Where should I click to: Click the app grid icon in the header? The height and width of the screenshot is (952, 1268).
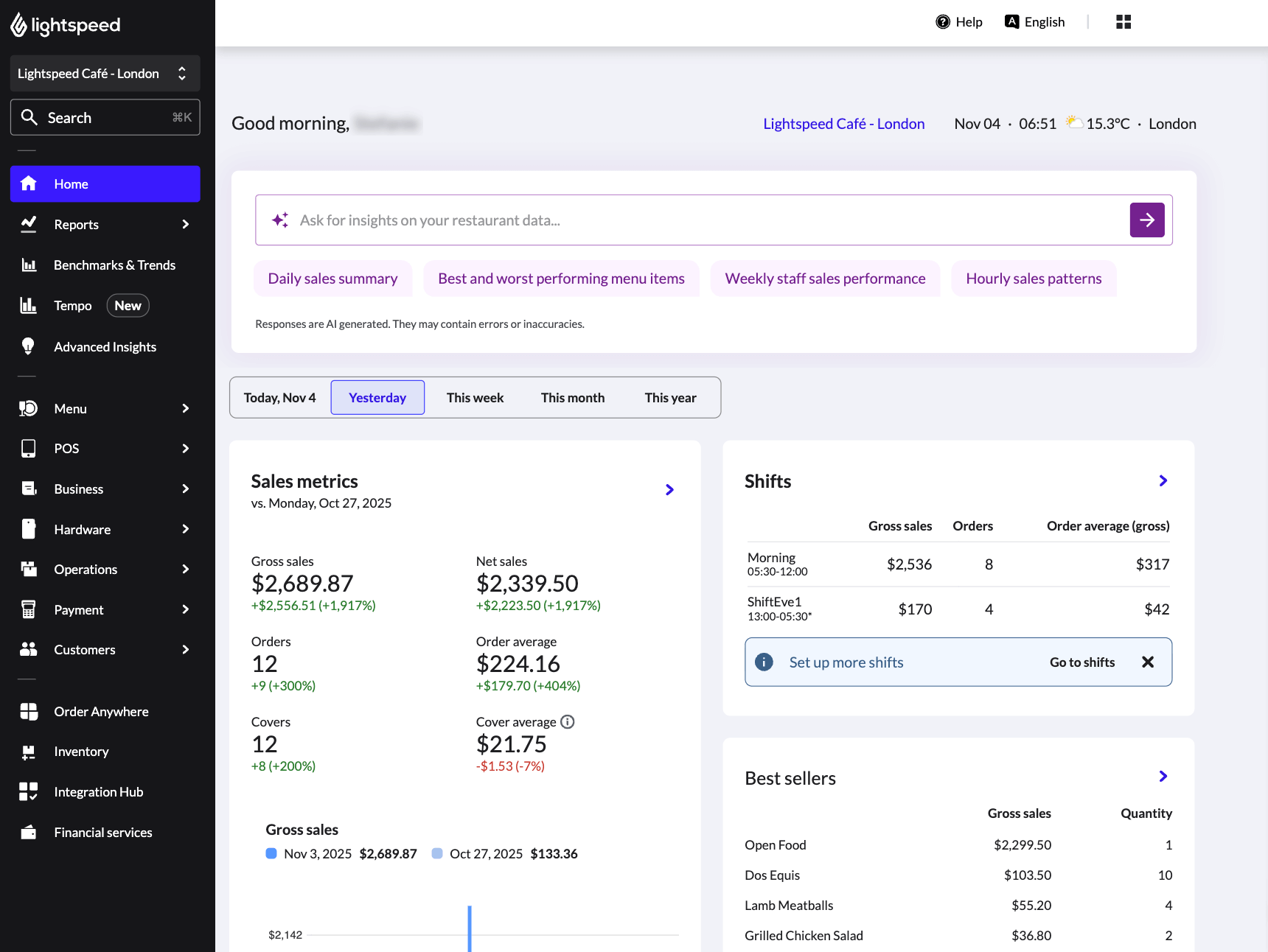(x=1123, y=21)
